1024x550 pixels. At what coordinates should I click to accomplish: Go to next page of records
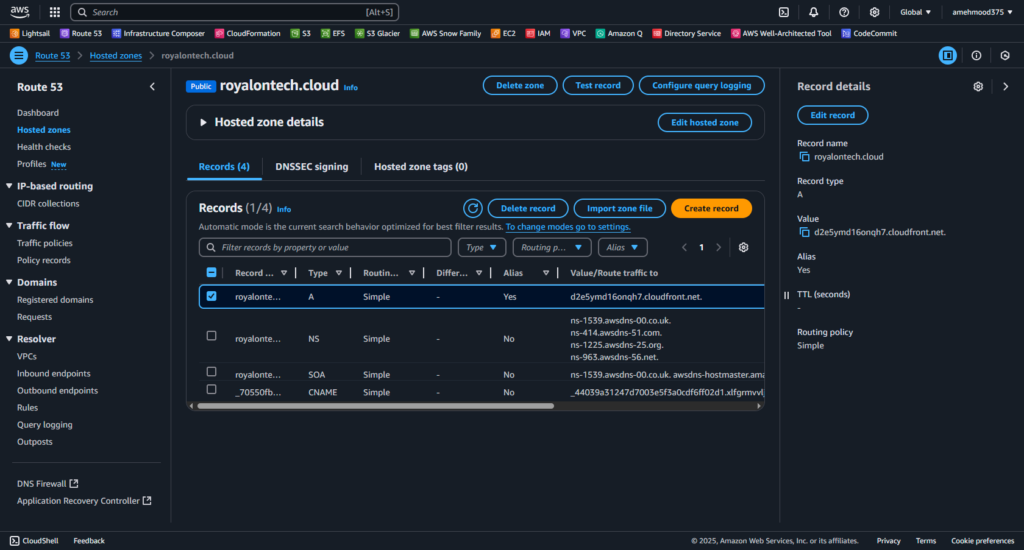pyautogui.click(x=718, y=248)
